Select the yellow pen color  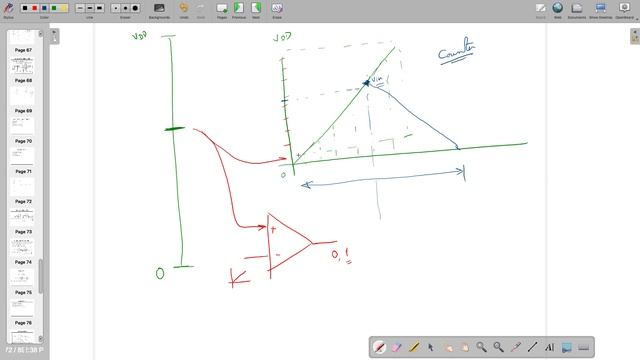[64, 8]
